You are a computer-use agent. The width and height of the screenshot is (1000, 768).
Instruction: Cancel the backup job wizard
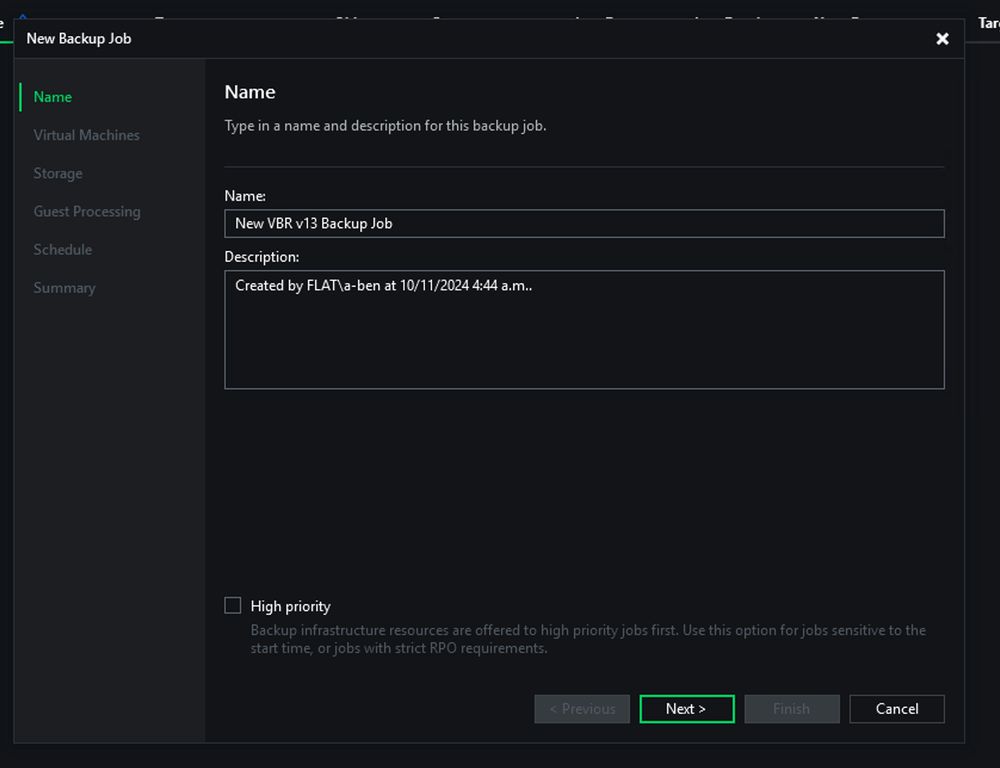tap(897, 709)
